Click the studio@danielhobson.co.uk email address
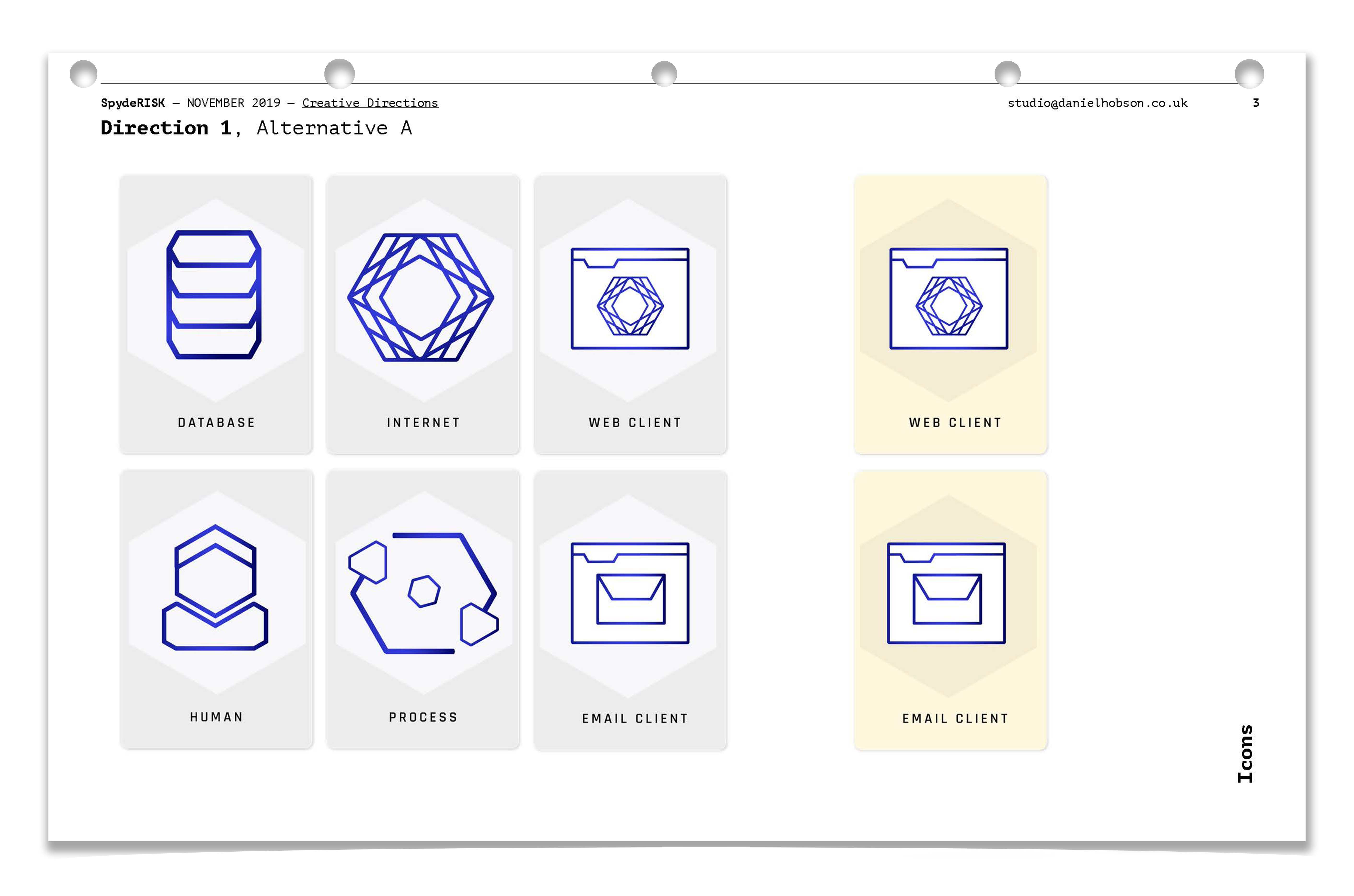The width and height of the screenshot is (1354, 896). click(1097, 103)
